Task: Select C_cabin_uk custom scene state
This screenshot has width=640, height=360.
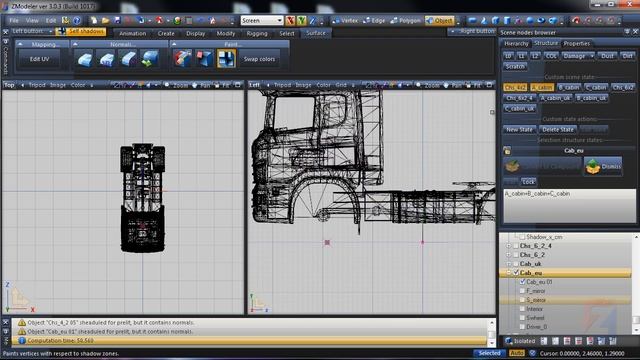Action: pyautogui.click(x=519, y=109)
